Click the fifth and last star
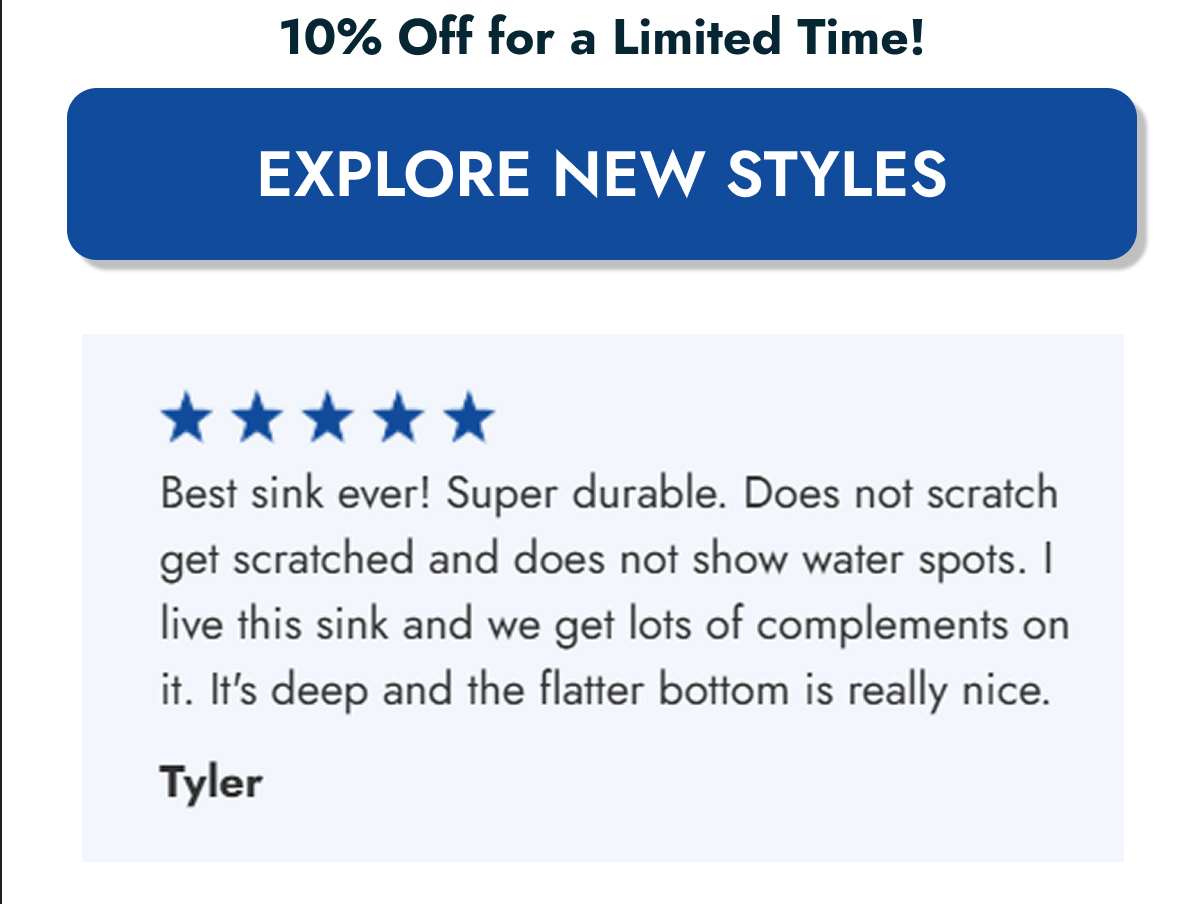 tap(469, 418)
